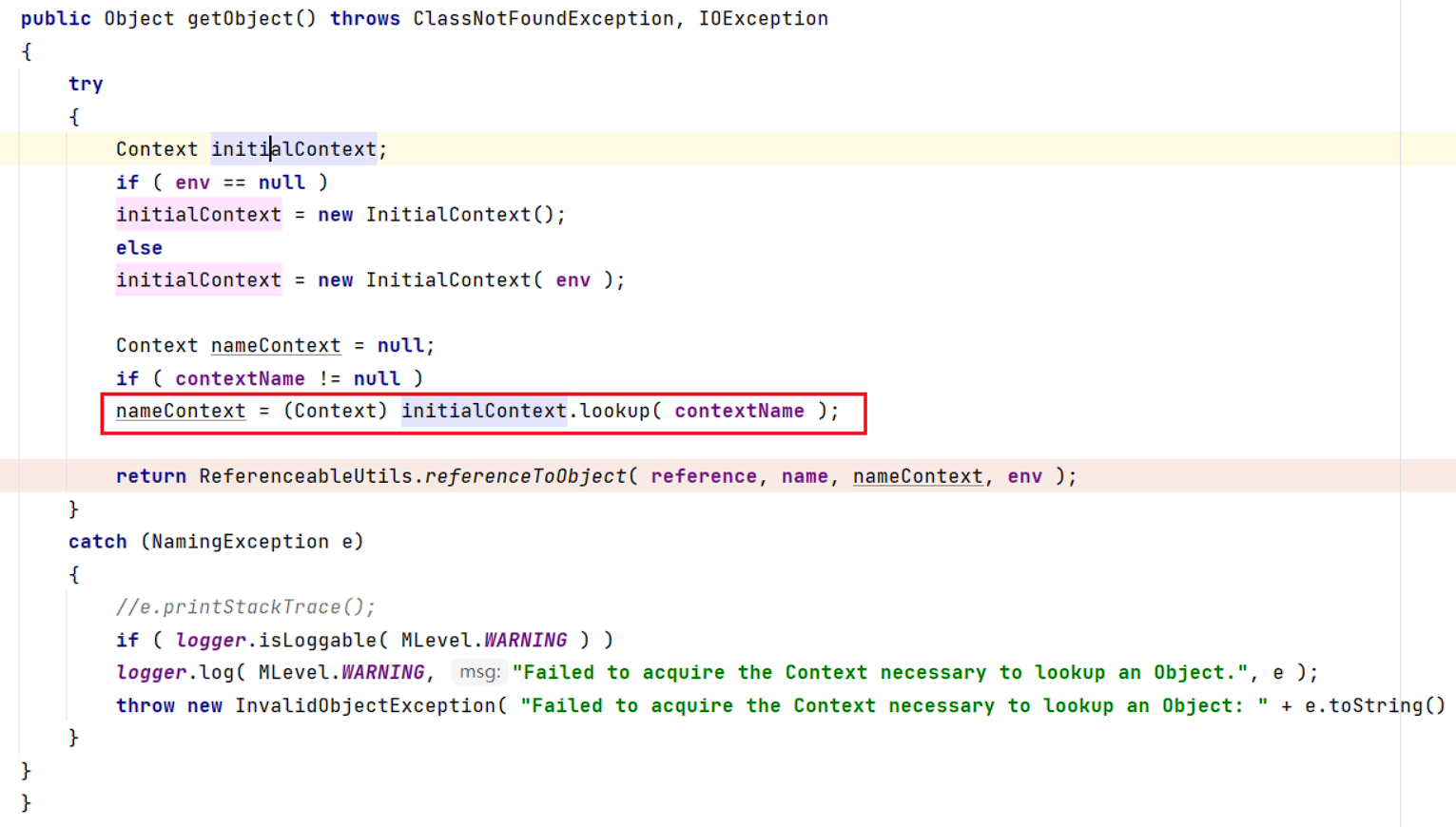Click the public keyword

point(56,18)
